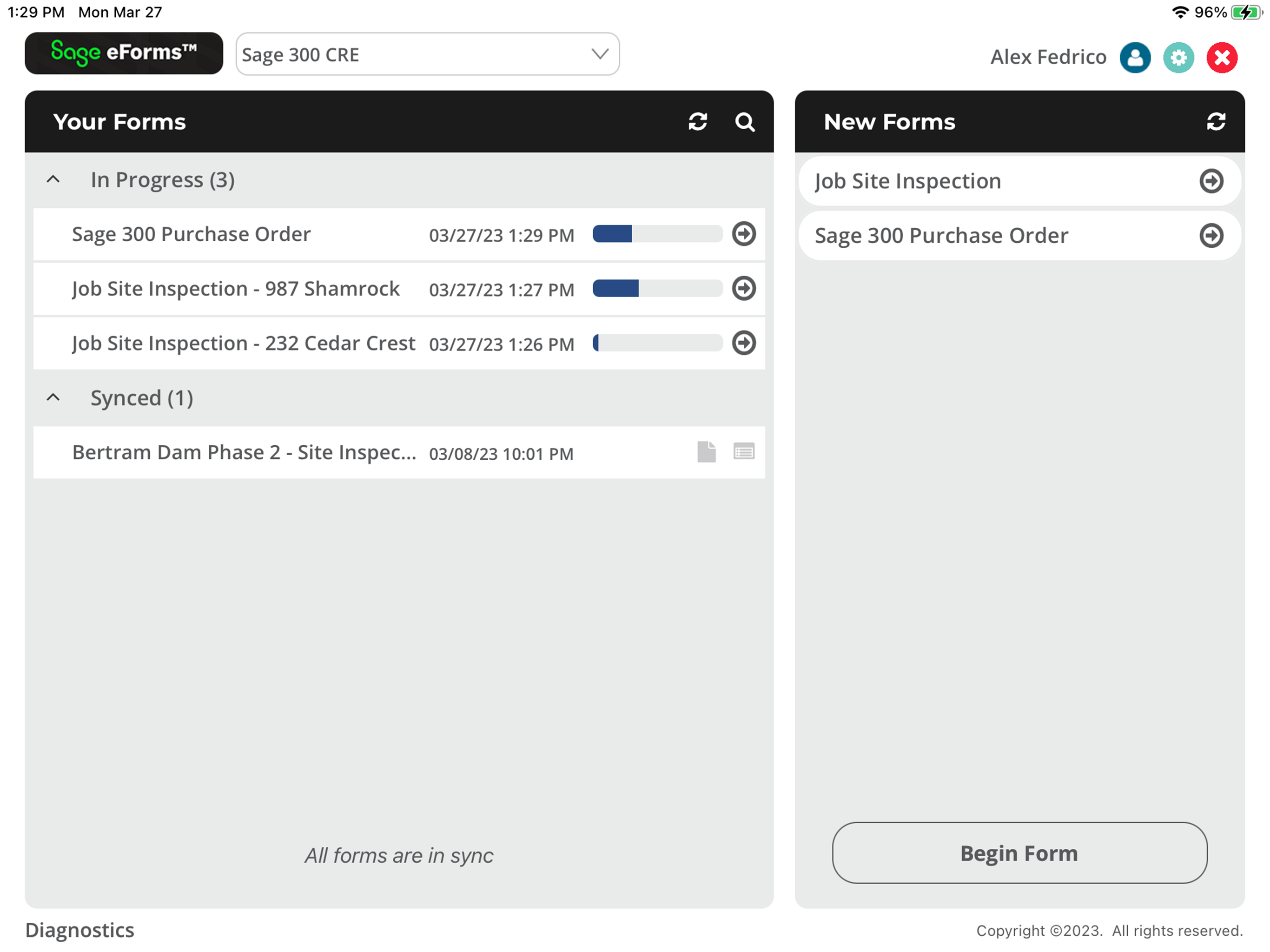Tap the red close X icon
1270x952 pixels.
point(1222,58)
